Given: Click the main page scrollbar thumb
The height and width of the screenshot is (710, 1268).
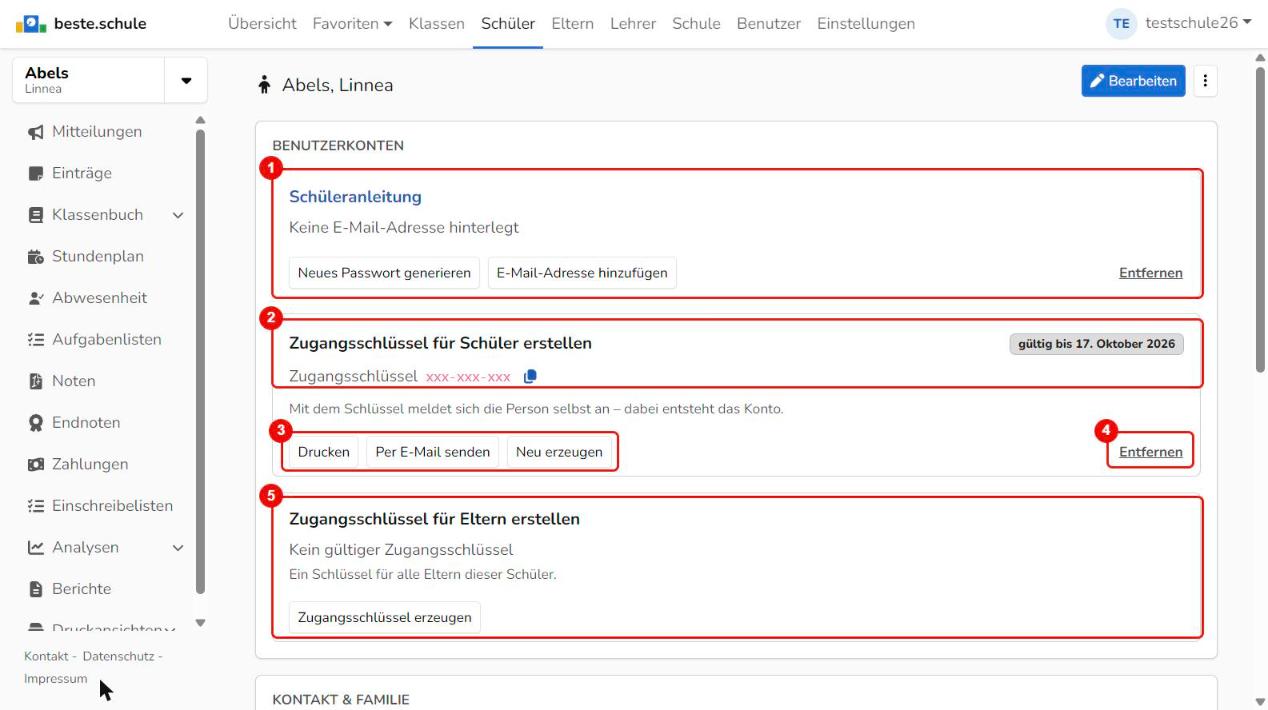Looking at the screenshot, I should click(x=1260, y=220).
